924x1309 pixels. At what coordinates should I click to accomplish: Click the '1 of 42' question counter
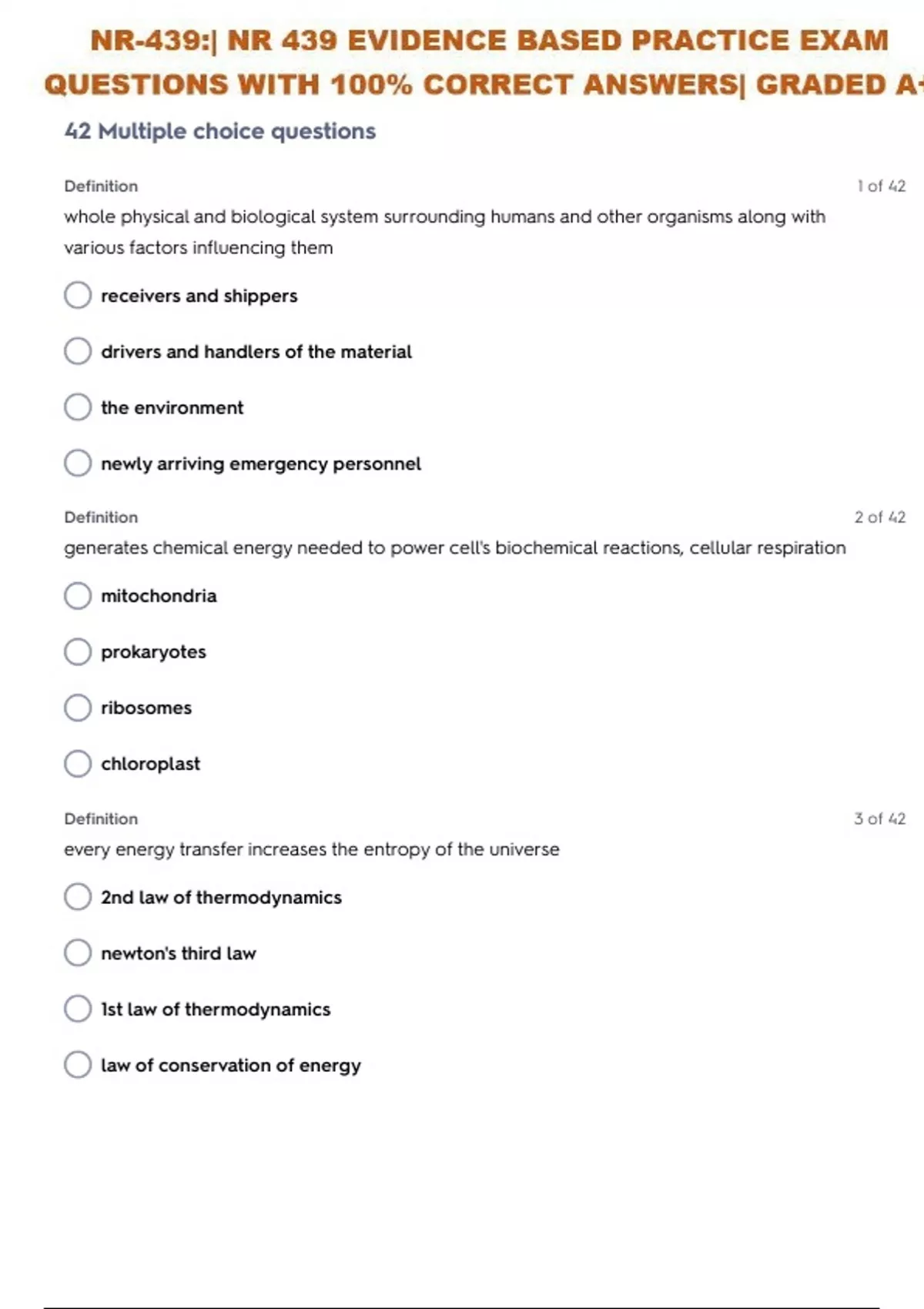click(x=881, y=186)
